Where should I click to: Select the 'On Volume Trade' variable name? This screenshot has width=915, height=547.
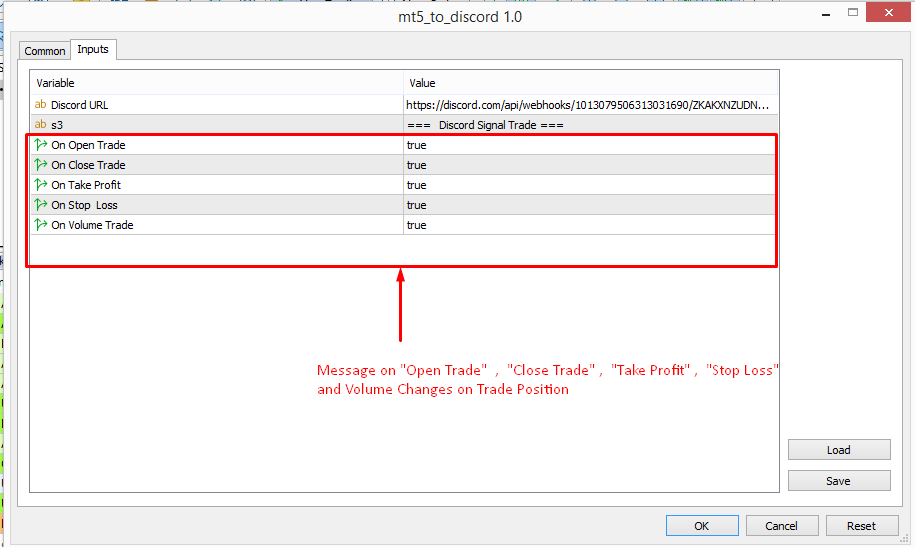(92, 225)
